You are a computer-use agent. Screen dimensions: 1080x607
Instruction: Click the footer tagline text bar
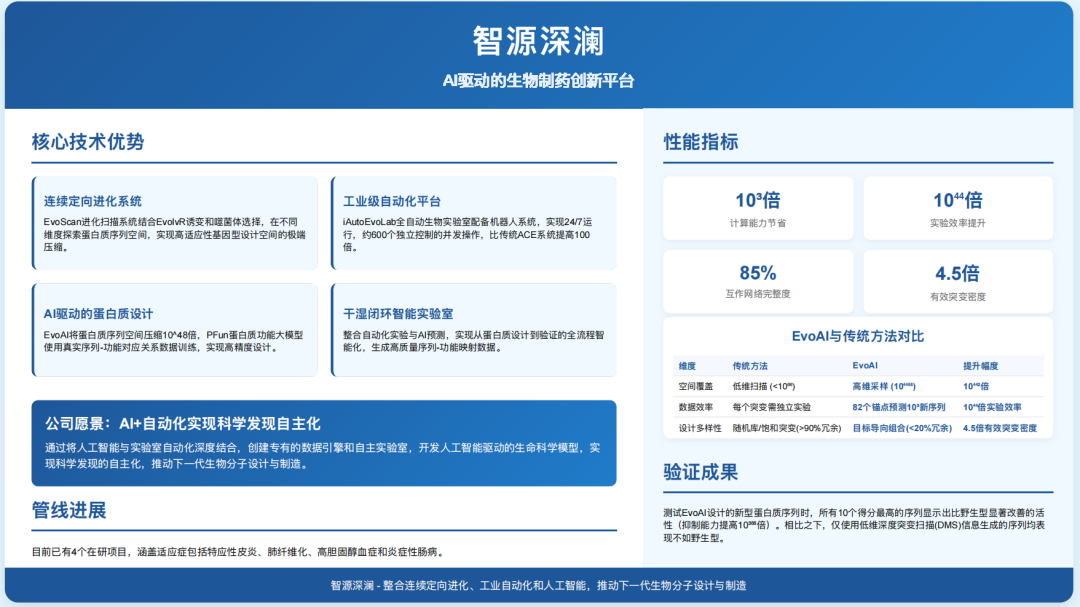point(539,585)
